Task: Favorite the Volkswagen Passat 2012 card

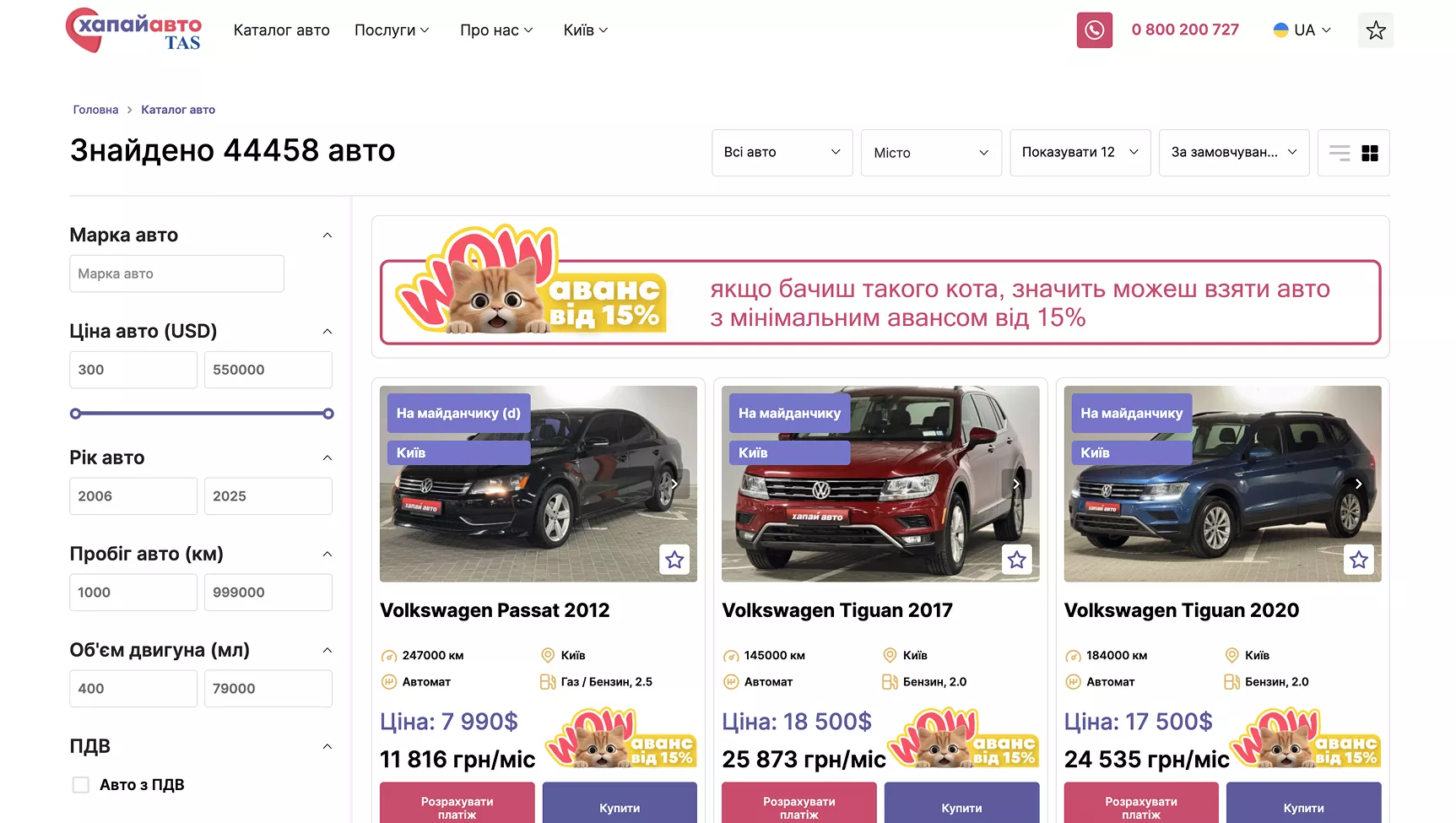Action: click(674, 559)
